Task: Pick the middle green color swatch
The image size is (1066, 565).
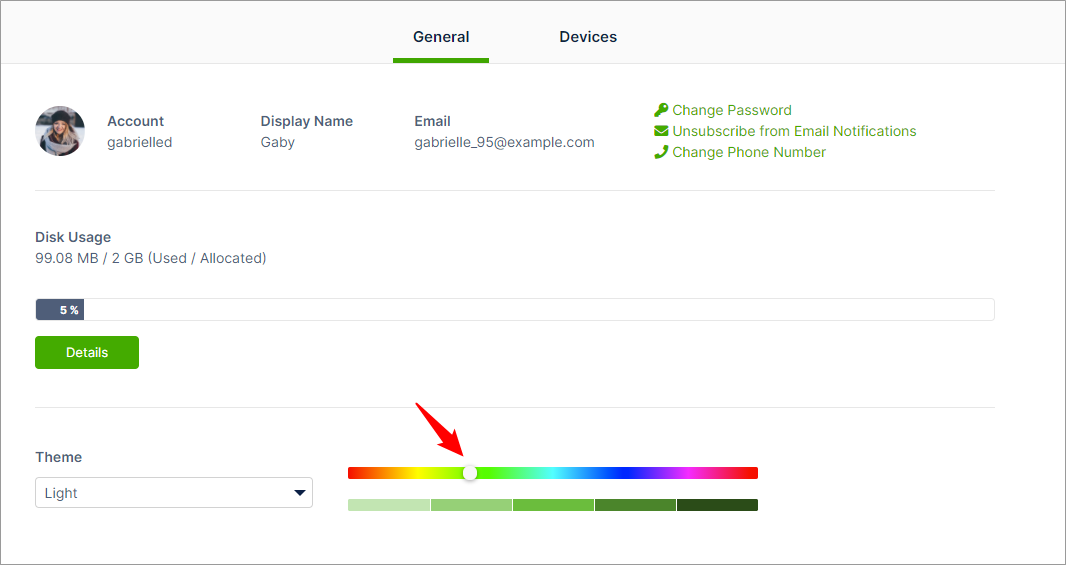Action: 553,505
